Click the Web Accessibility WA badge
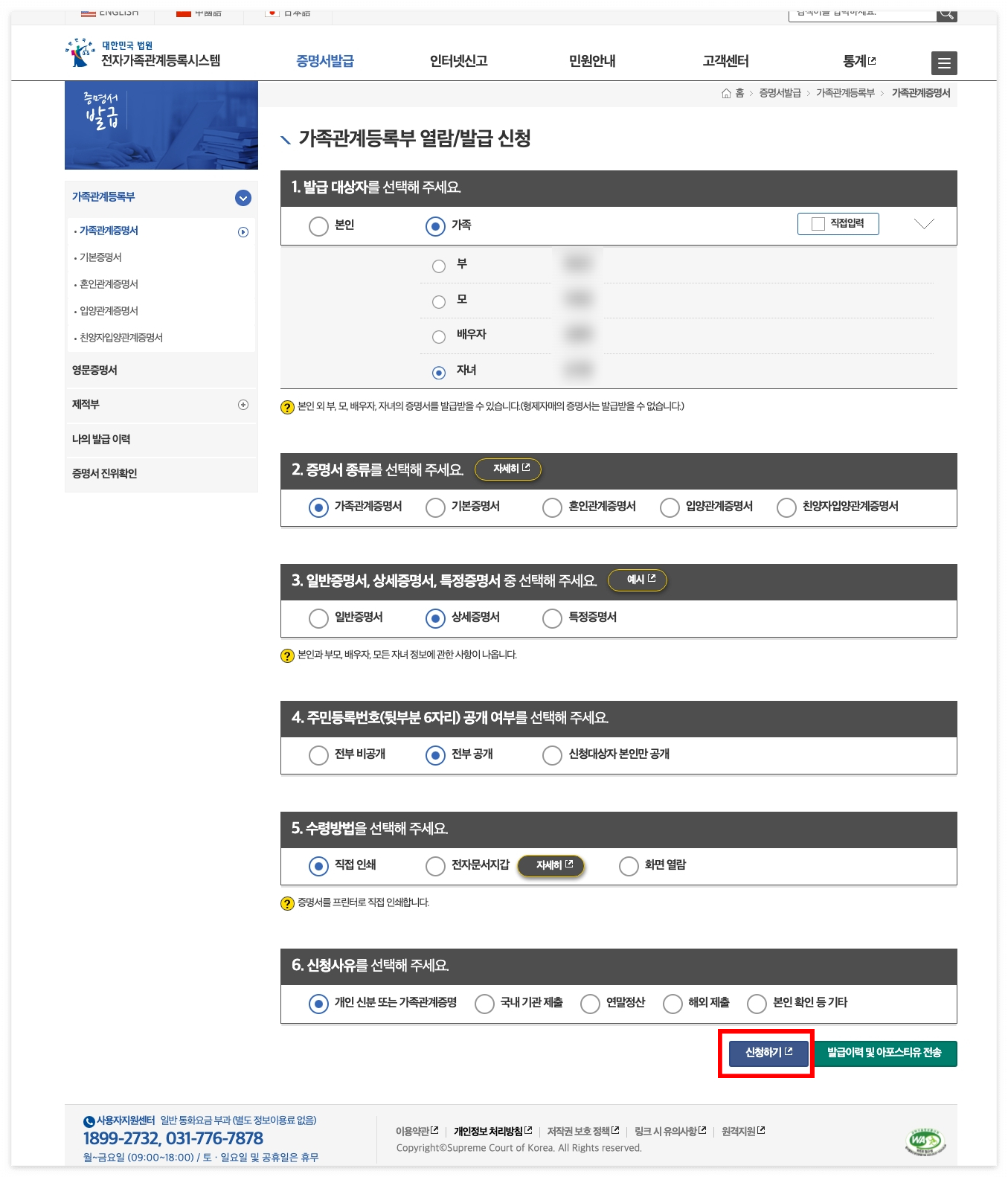This screenshot has height=1177, width=1008. click(925, 1141)
